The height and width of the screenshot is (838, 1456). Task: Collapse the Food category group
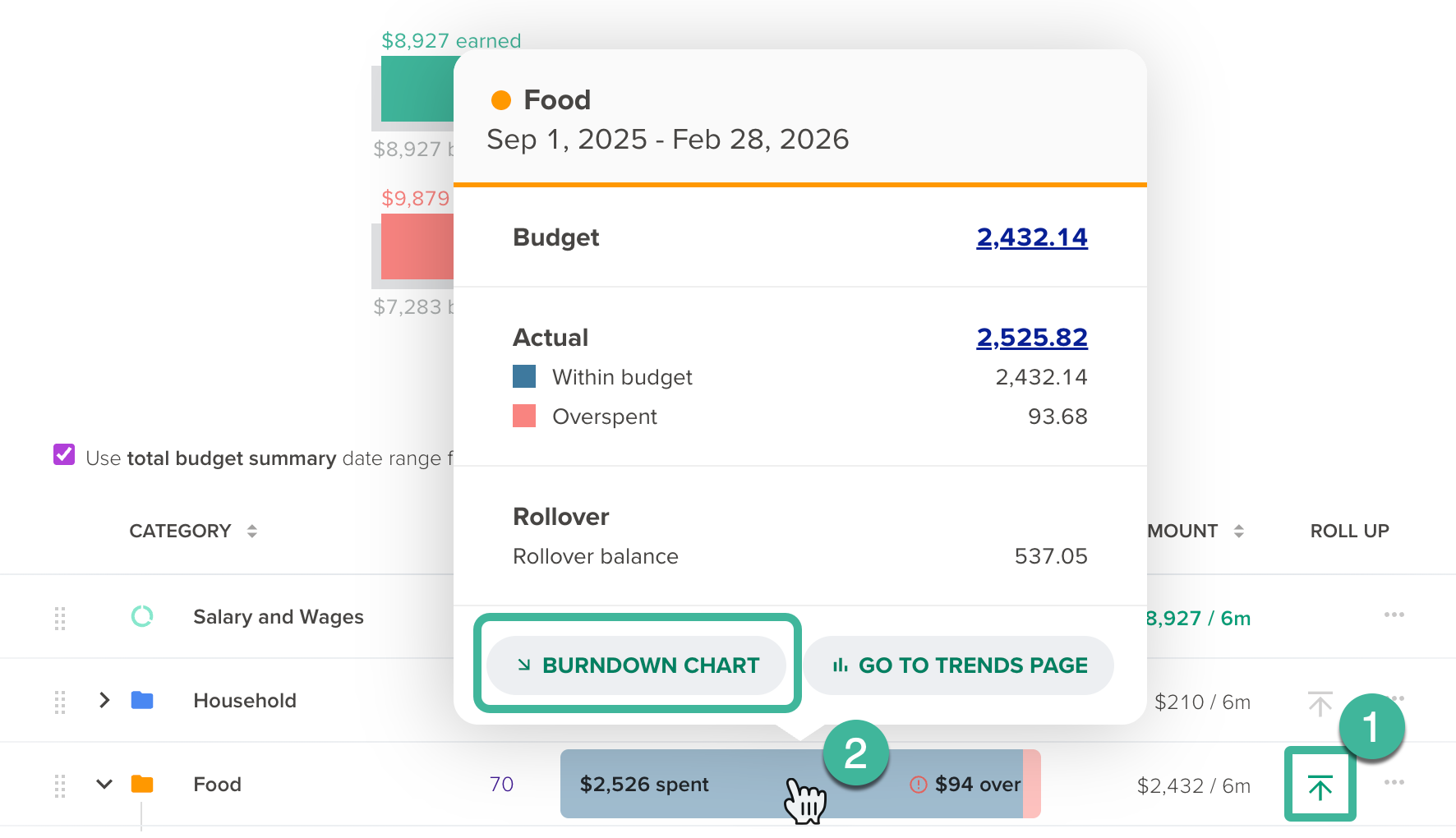(104, 784)
